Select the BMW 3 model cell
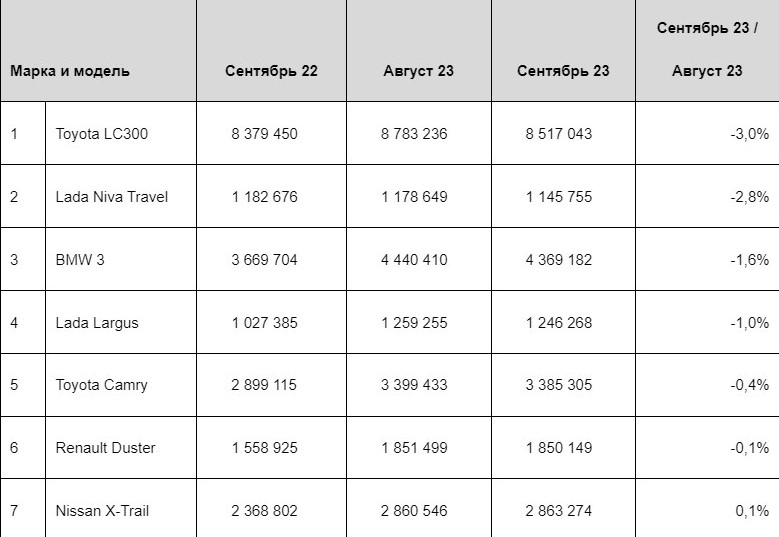 pyautogui.click(x=80, y=260)
